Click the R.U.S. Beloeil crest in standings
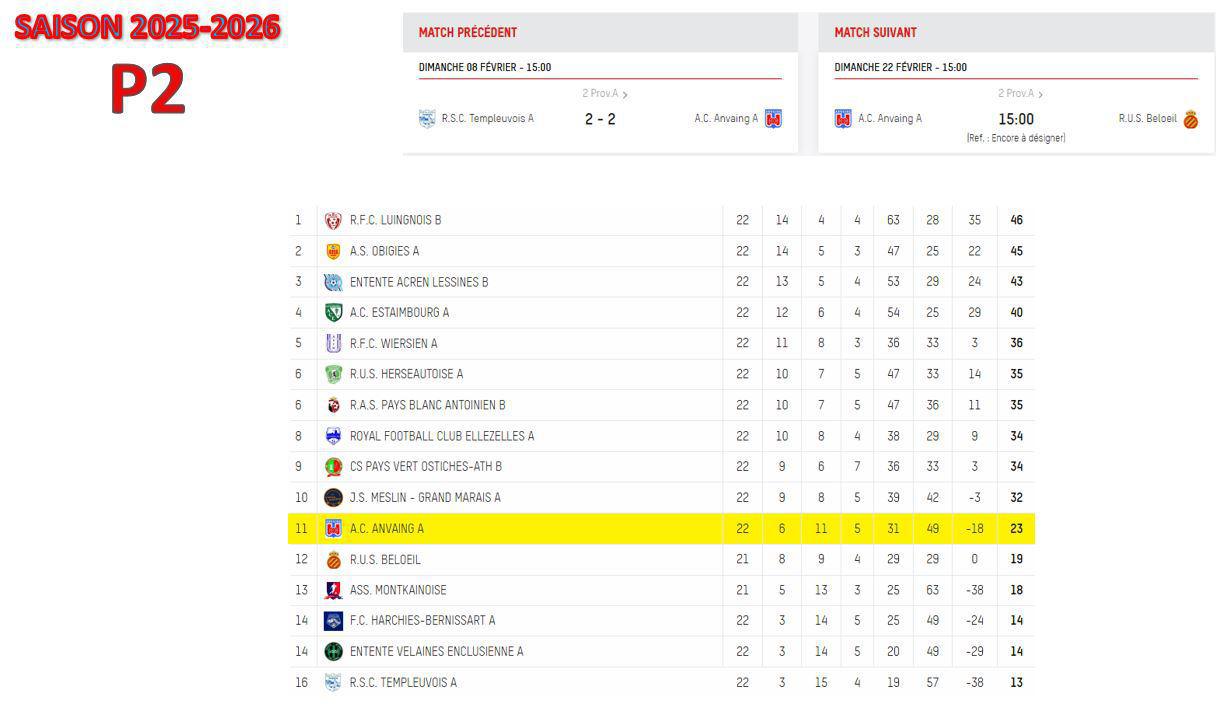The image size is (1228, 719). coord(333,559)
